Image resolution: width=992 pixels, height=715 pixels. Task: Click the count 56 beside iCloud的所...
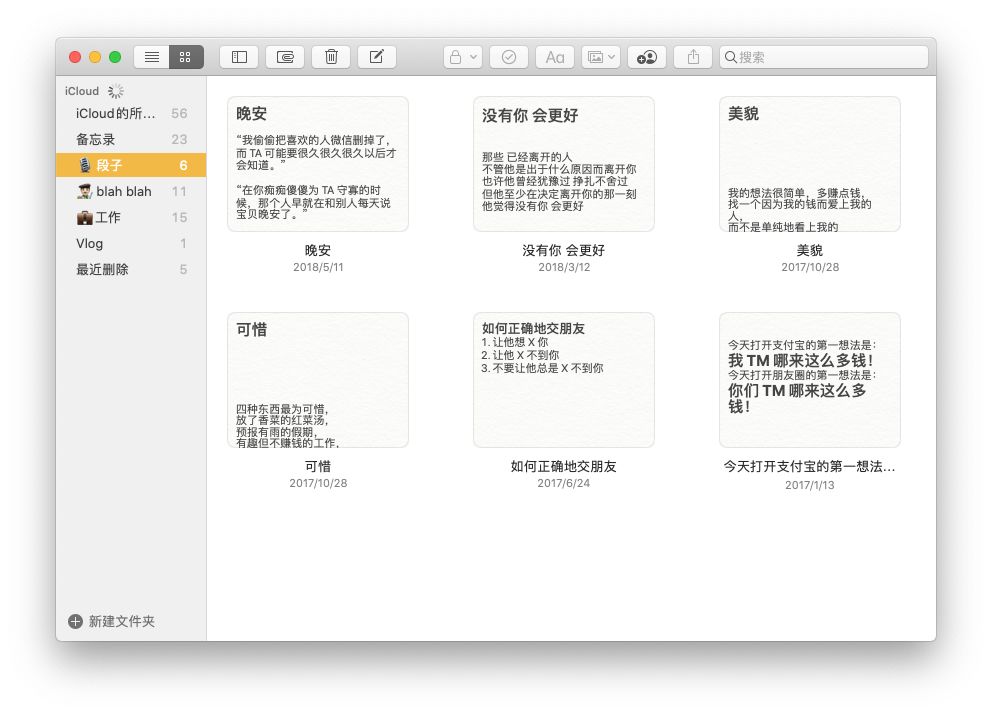[x=179, y=113]
